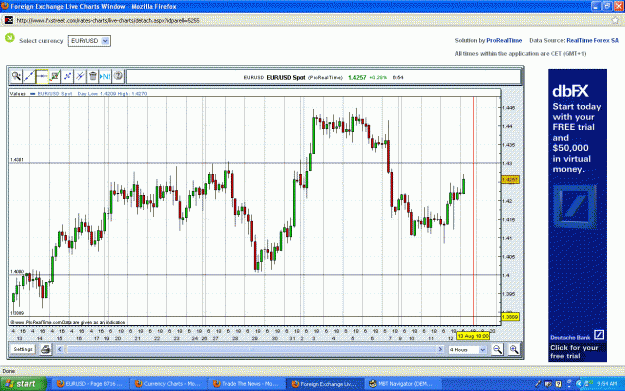The image size is (625, 391).
Task: Click the green 1.4257 price in header
Action: pyautogui.click(x=357, y=77)
